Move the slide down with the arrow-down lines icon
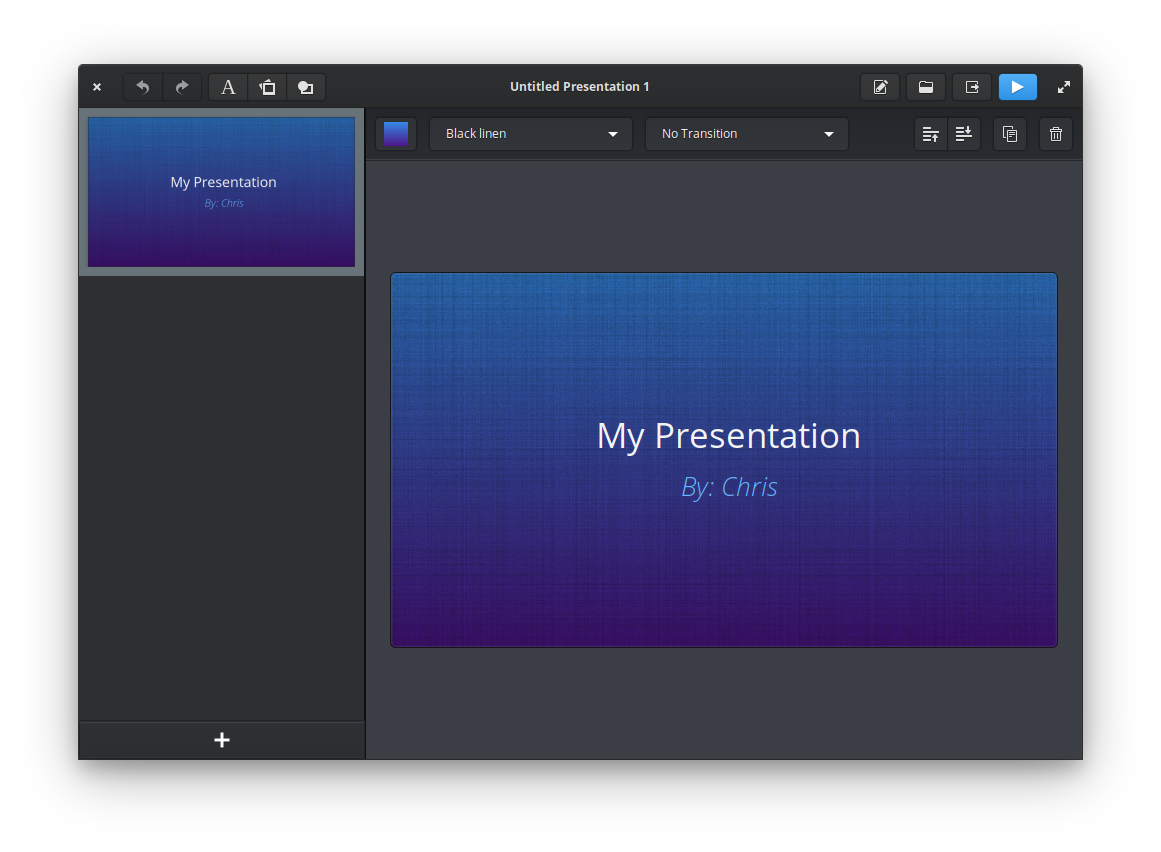Screen dimensions: 1161x852 click(x=964, y=134)
